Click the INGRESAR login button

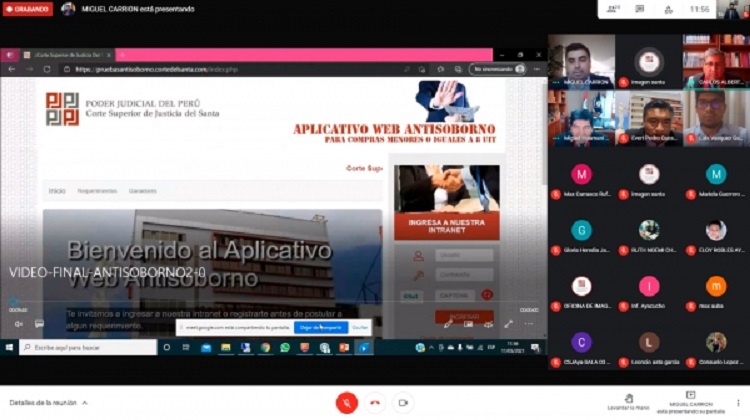(464, 316)
